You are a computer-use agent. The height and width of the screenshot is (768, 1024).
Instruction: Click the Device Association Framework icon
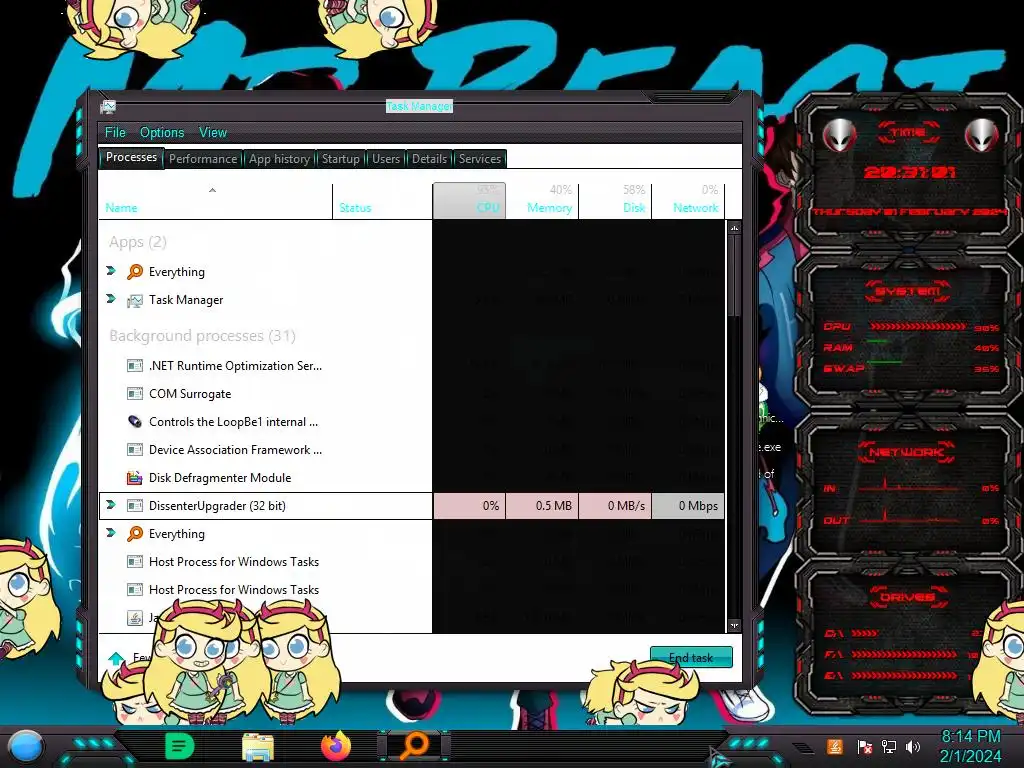point(135,450)
